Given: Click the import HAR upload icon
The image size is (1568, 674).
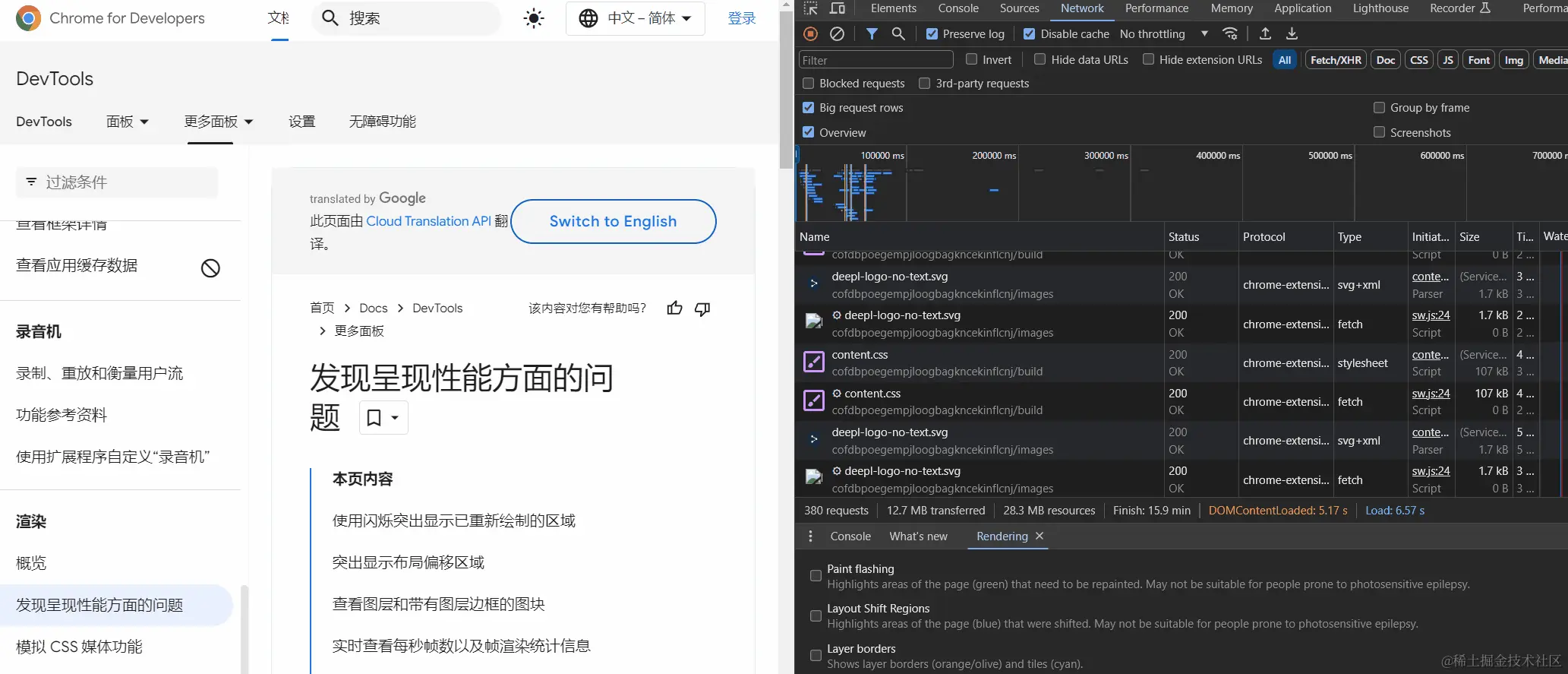Looking at the screenshot, I should tap(1265, 33).
